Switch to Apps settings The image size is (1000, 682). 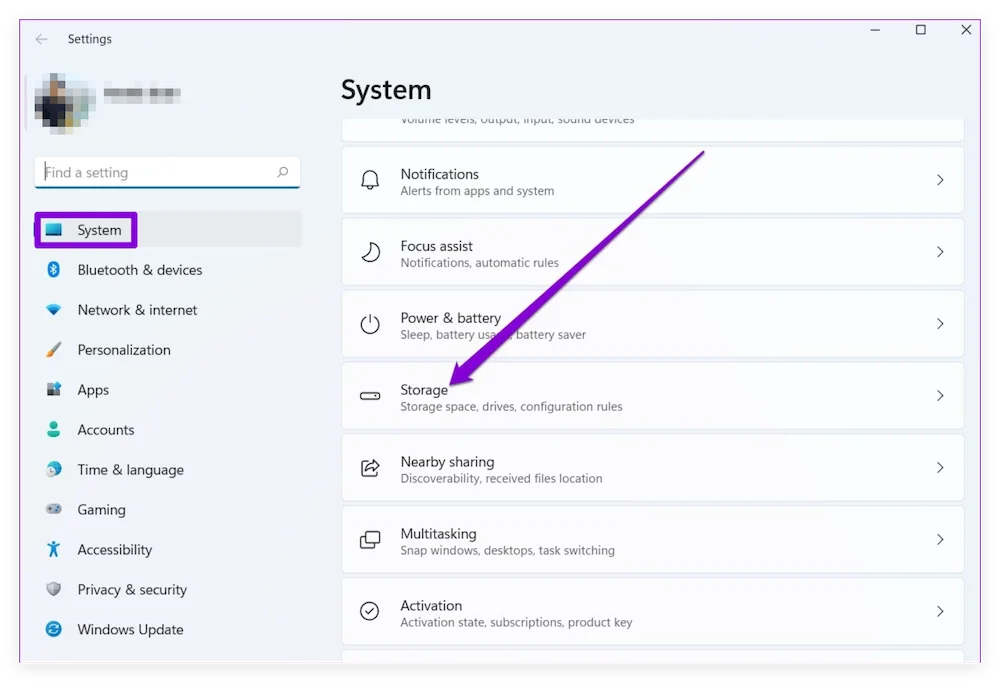tap(168, 390)
